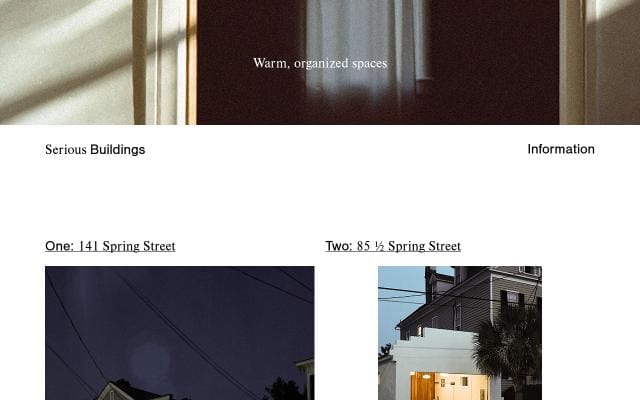Click the '85 ½ Spring Street' address text
This screenshot has width=640, height=400.
click(409, 246)
